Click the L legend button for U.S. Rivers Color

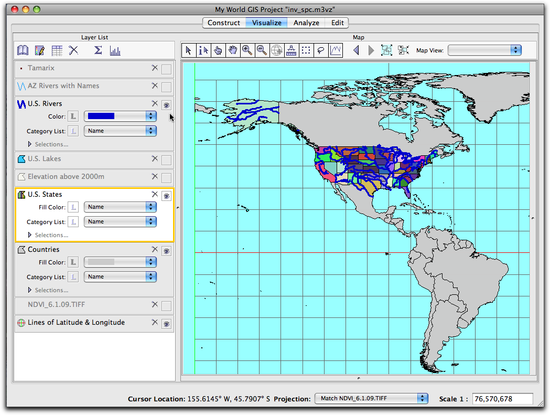[73, 116]
